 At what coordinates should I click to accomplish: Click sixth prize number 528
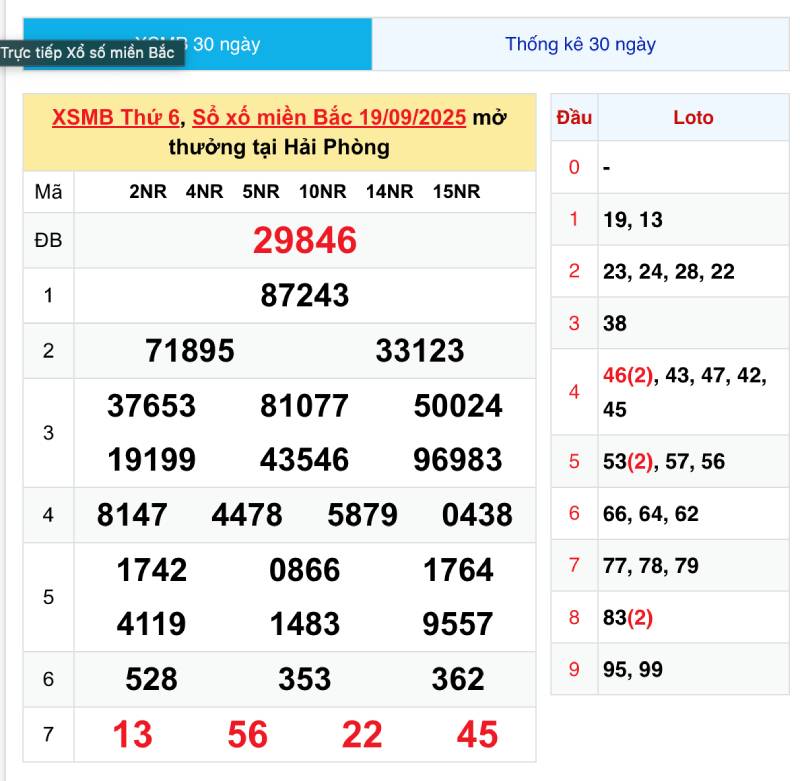pyautogui.click(x=152, y=679)
